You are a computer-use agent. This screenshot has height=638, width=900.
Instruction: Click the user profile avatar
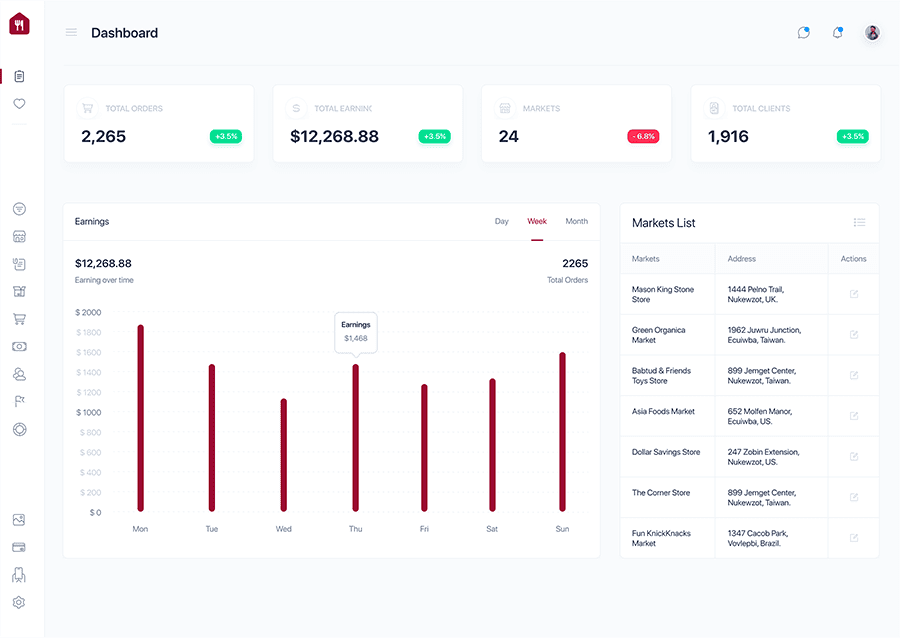click(x=872, y=33)
